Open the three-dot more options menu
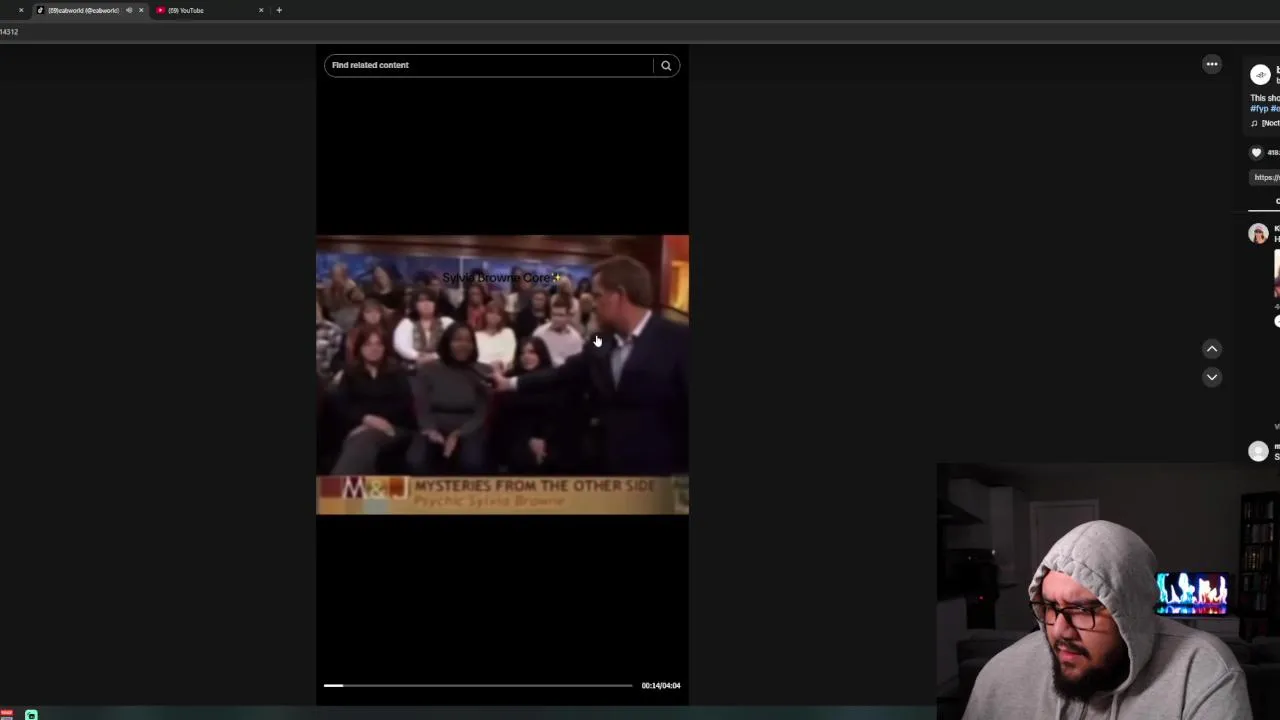The width and height of the screenshot is (1280, 720). point(1212,64)
